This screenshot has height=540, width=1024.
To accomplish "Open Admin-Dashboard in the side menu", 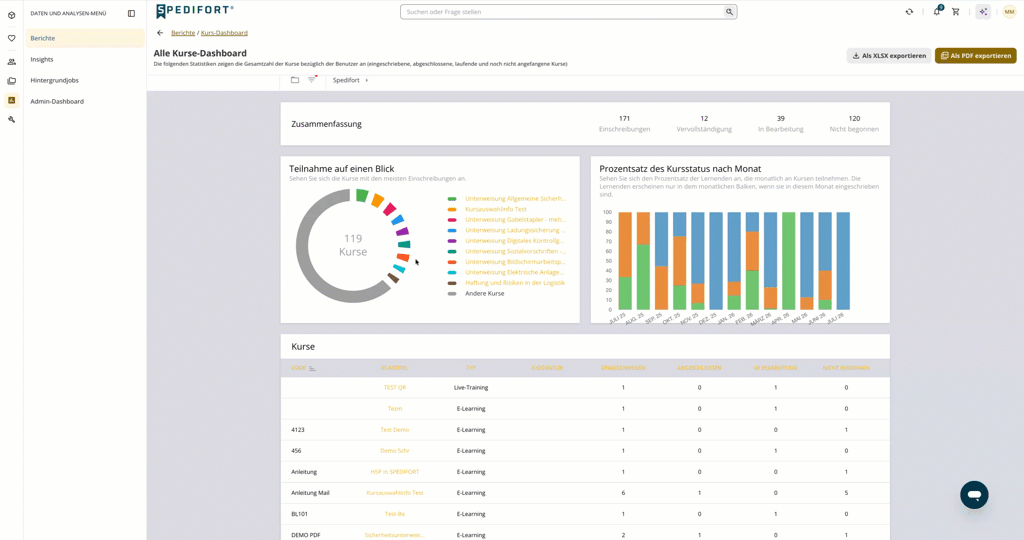I will pos(85,101).
